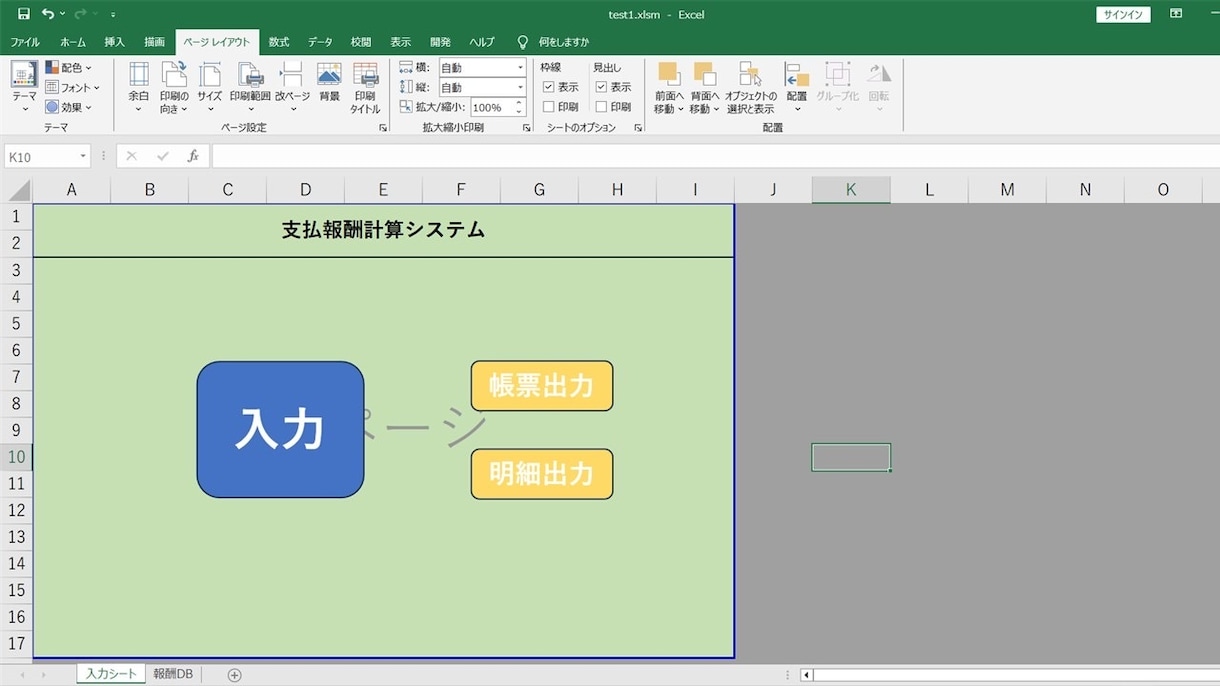Open the 改ページ breaks menu
The image size is (1220, 686).
coord(292,87)
